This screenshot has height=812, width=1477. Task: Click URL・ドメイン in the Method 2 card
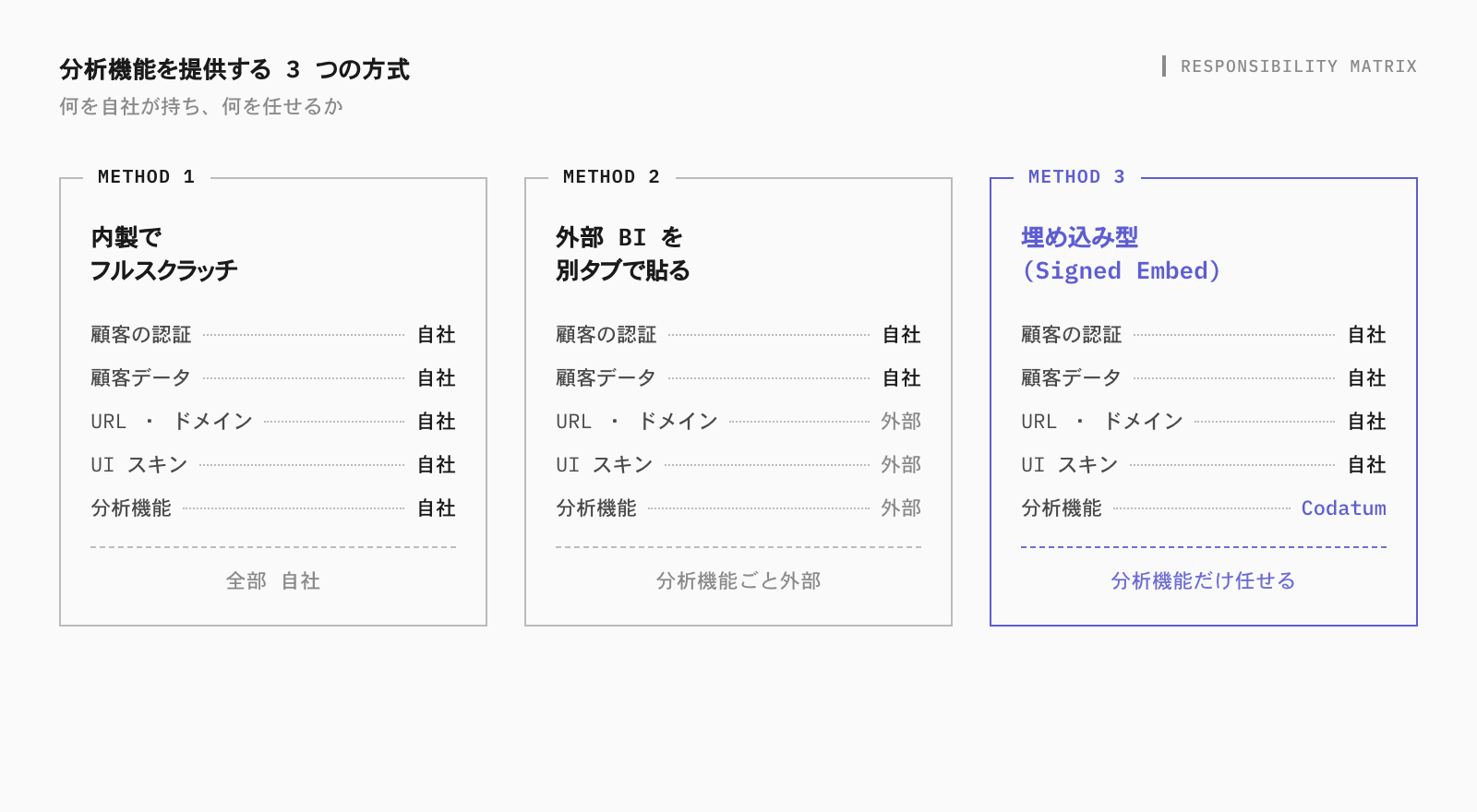pyautogui.click(x=637, y=421)
